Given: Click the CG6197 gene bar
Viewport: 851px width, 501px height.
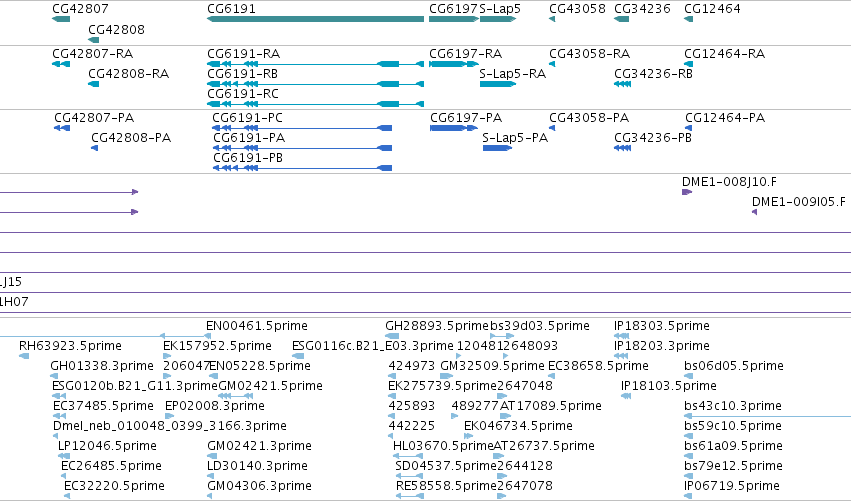Looking at the screenshot, I should [454, 19].
